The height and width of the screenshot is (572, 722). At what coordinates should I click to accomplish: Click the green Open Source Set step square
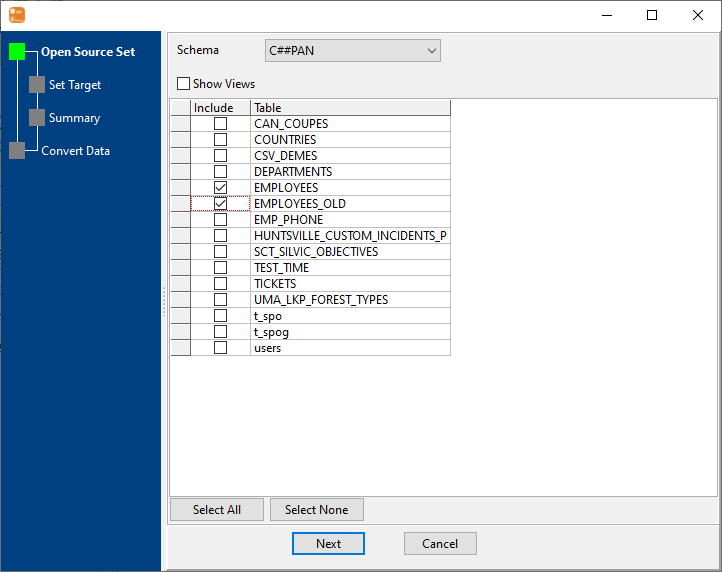click(17, 52)
